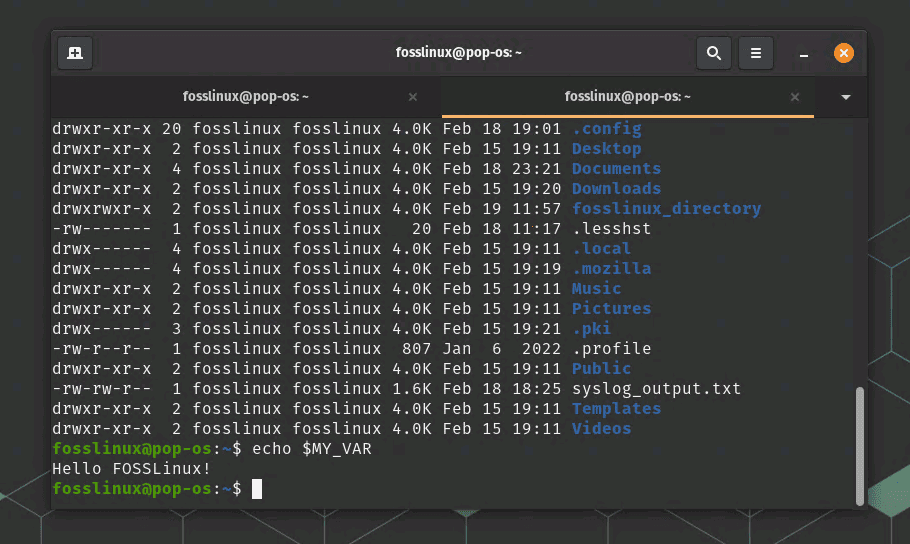Click the drwxrwxr-x permissions of fosslinux_directory
This screenshot has height=544, width=910.
[102, 208]
